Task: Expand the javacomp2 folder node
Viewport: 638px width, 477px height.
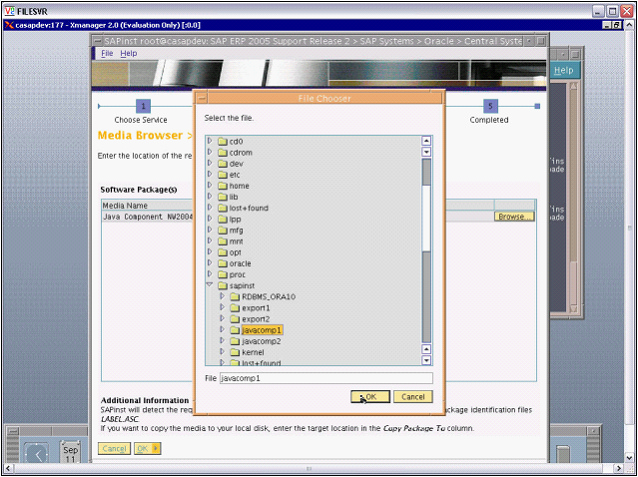Action: pos(222,340)
